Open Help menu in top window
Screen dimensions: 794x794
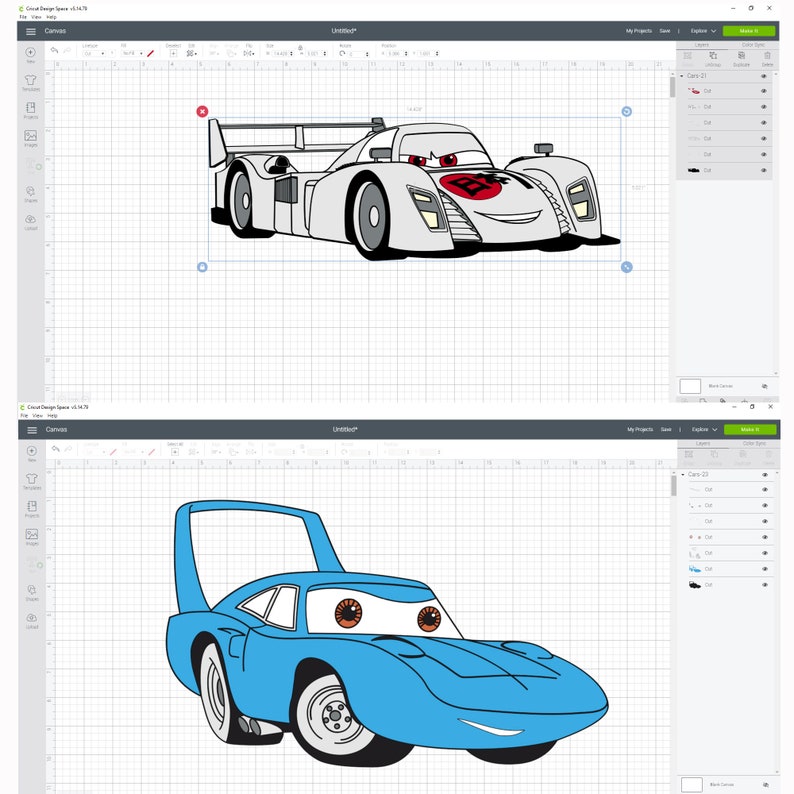pos(52,17)
